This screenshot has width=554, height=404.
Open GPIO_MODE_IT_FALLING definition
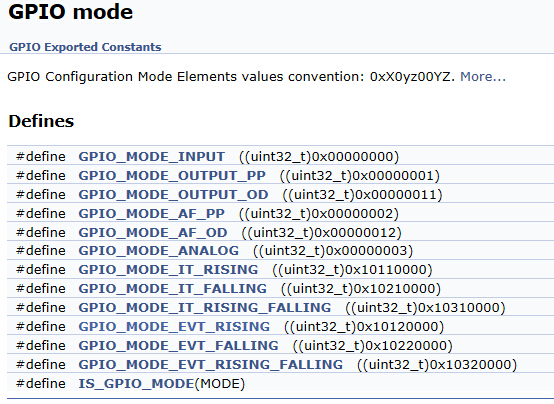[172, 289]
